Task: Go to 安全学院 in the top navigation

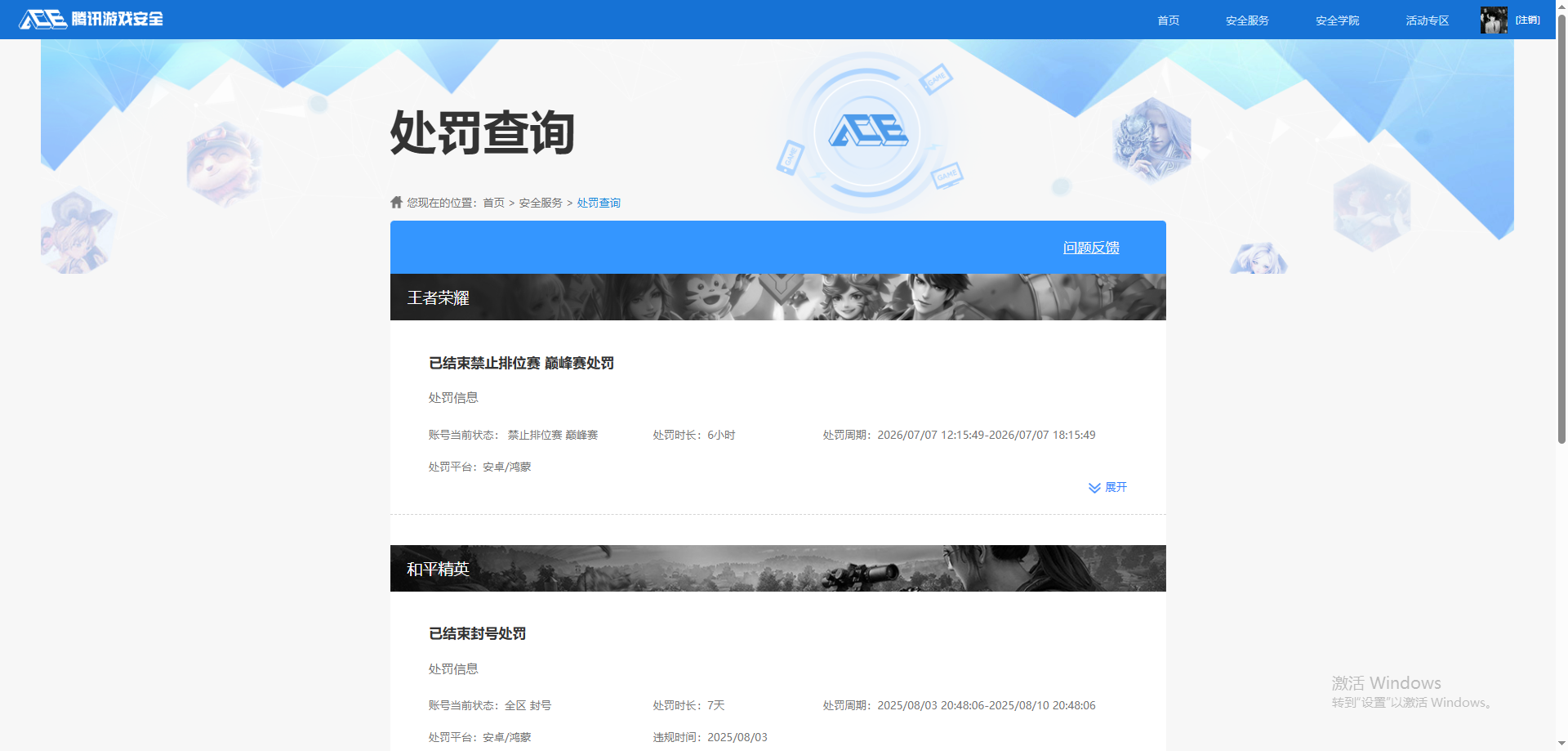Action: click(1338, 20)
